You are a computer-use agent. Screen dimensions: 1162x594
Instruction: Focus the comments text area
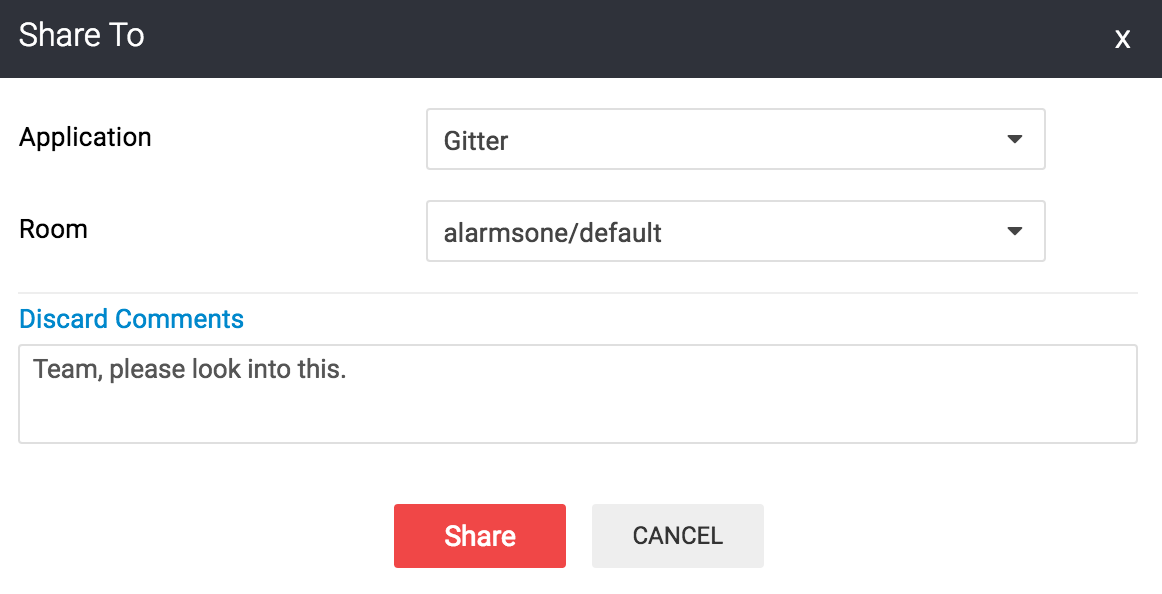click(577, 394)
